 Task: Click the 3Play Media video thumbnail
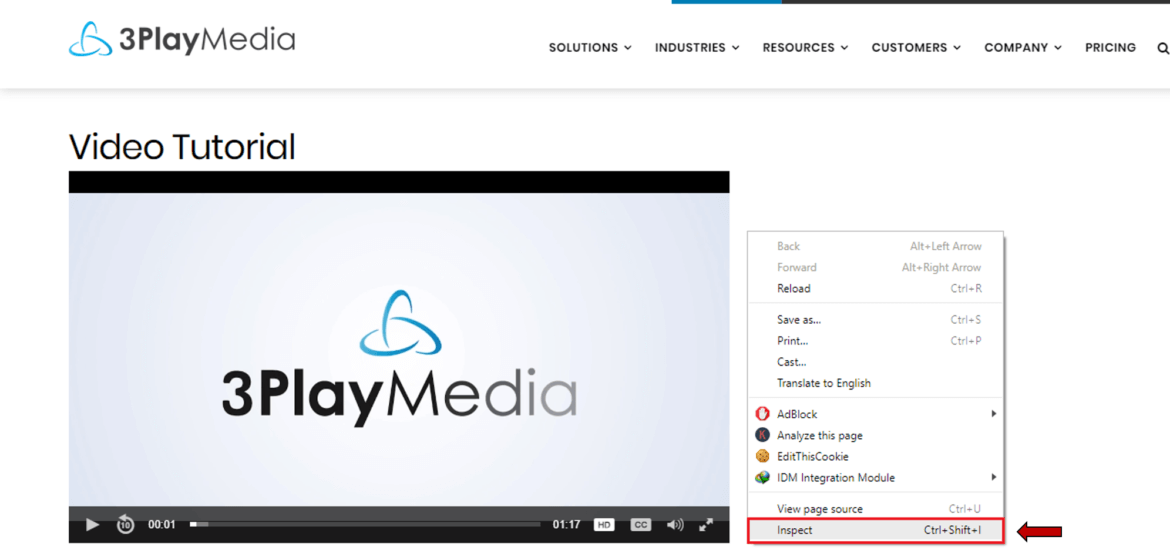coord(399,349)
